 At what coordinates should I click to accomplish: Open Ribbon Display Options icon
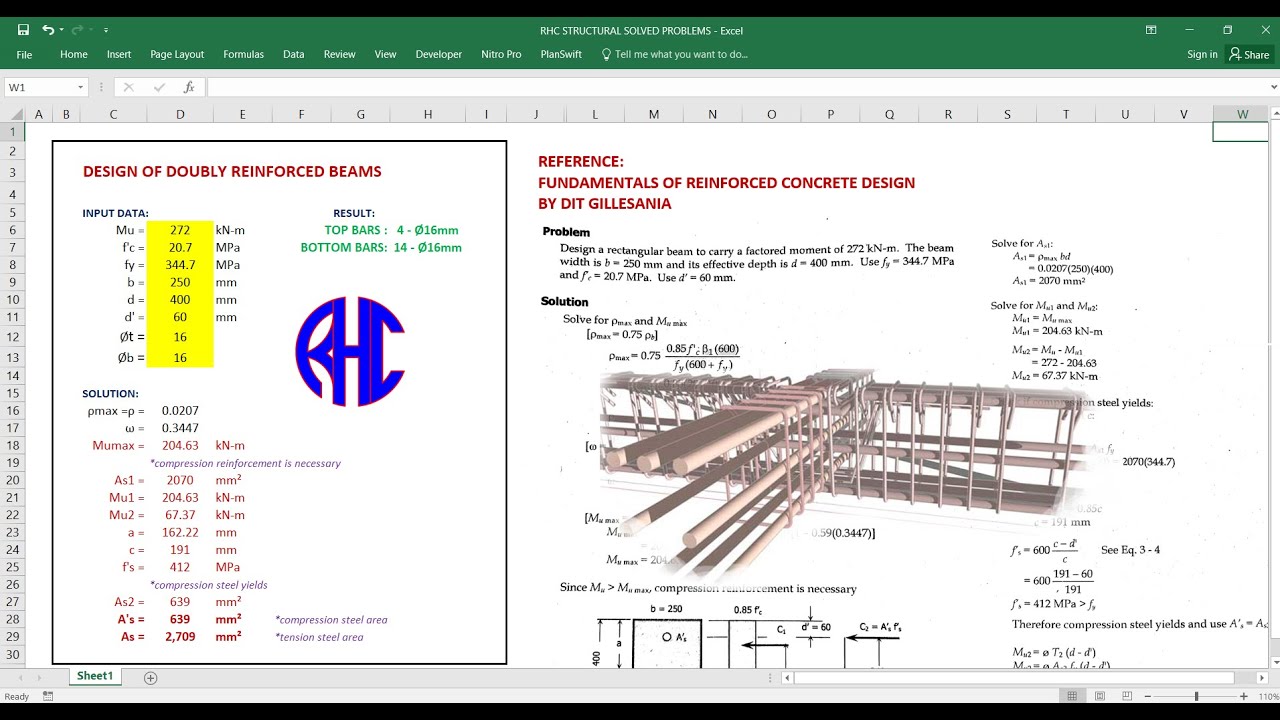(1151, 30)
